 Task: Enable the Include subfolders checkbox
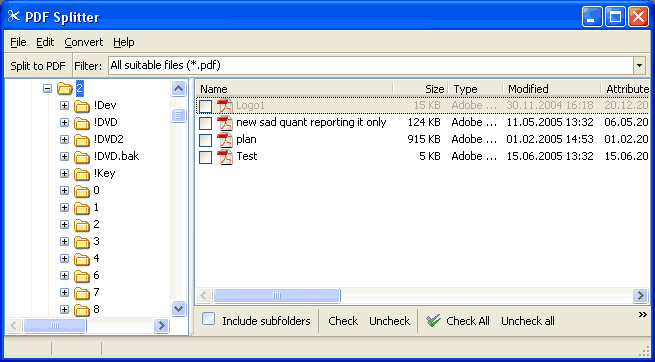coord(208,319)
